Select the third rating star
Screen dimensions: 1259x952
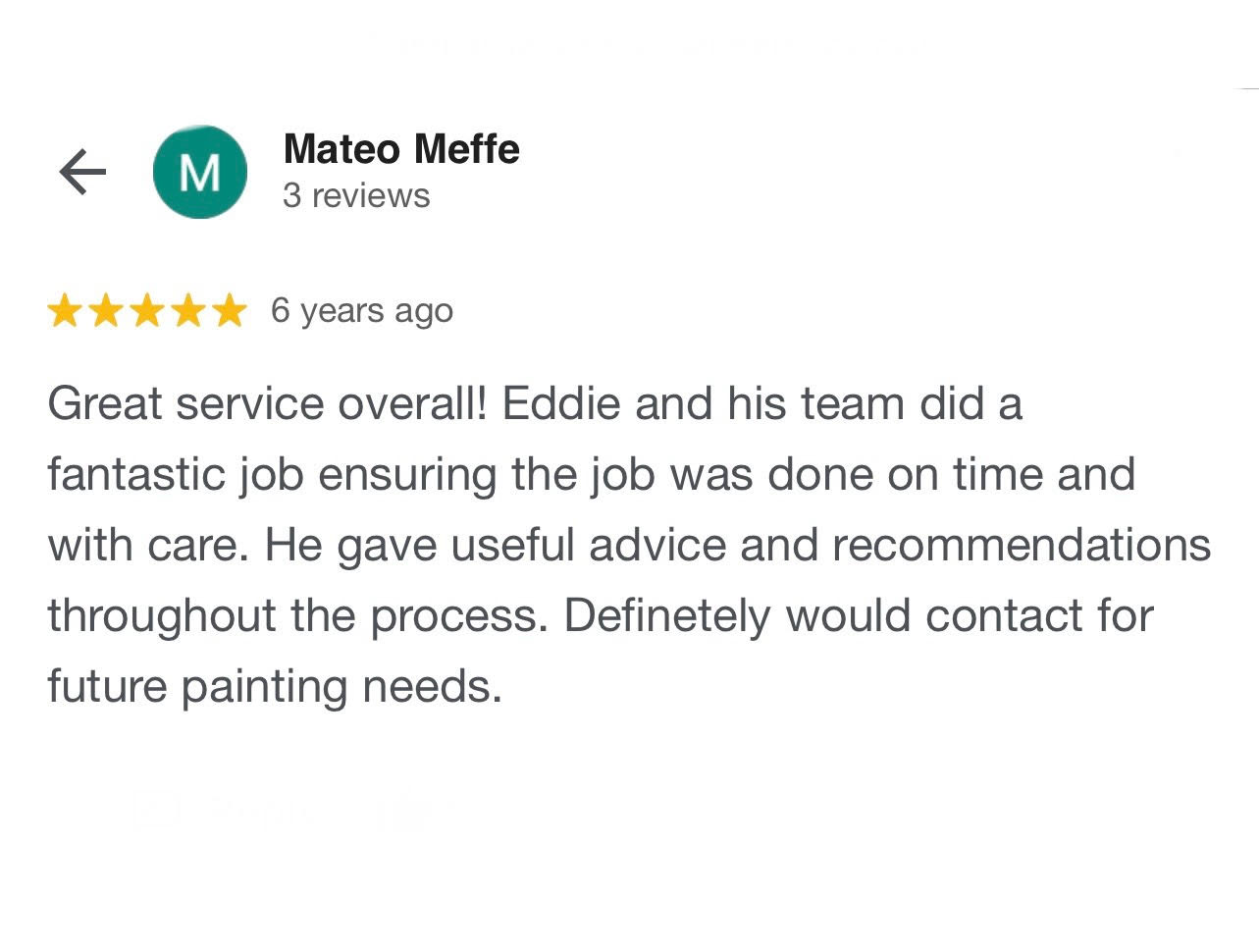[x=147, y=311]
